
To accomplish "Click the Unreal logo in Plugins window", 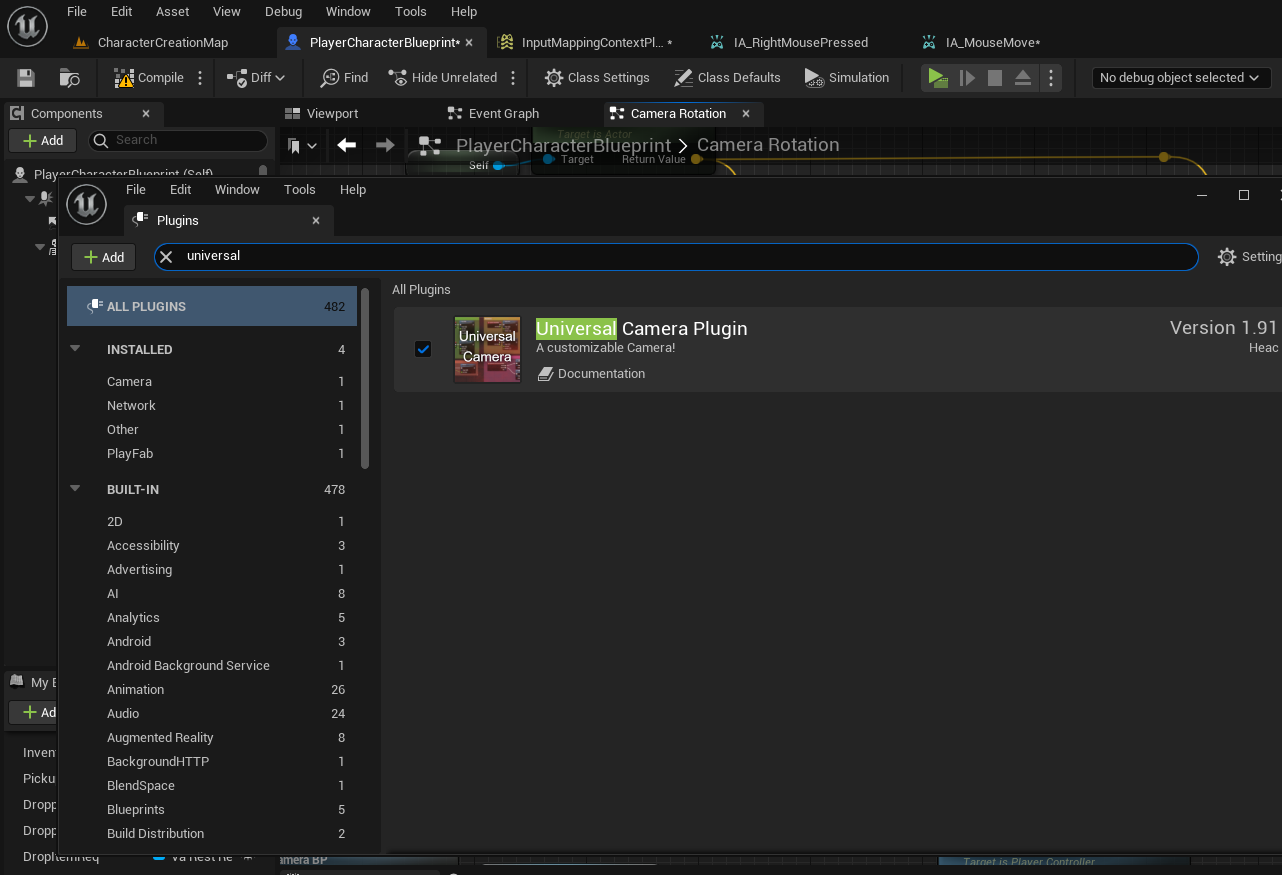I will click(86, 203).
